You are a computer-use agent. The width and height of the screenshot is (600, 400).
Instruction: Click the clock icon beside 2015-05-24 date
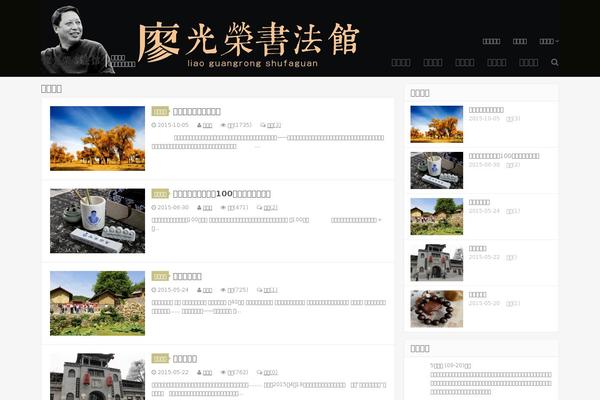point(154,290)
